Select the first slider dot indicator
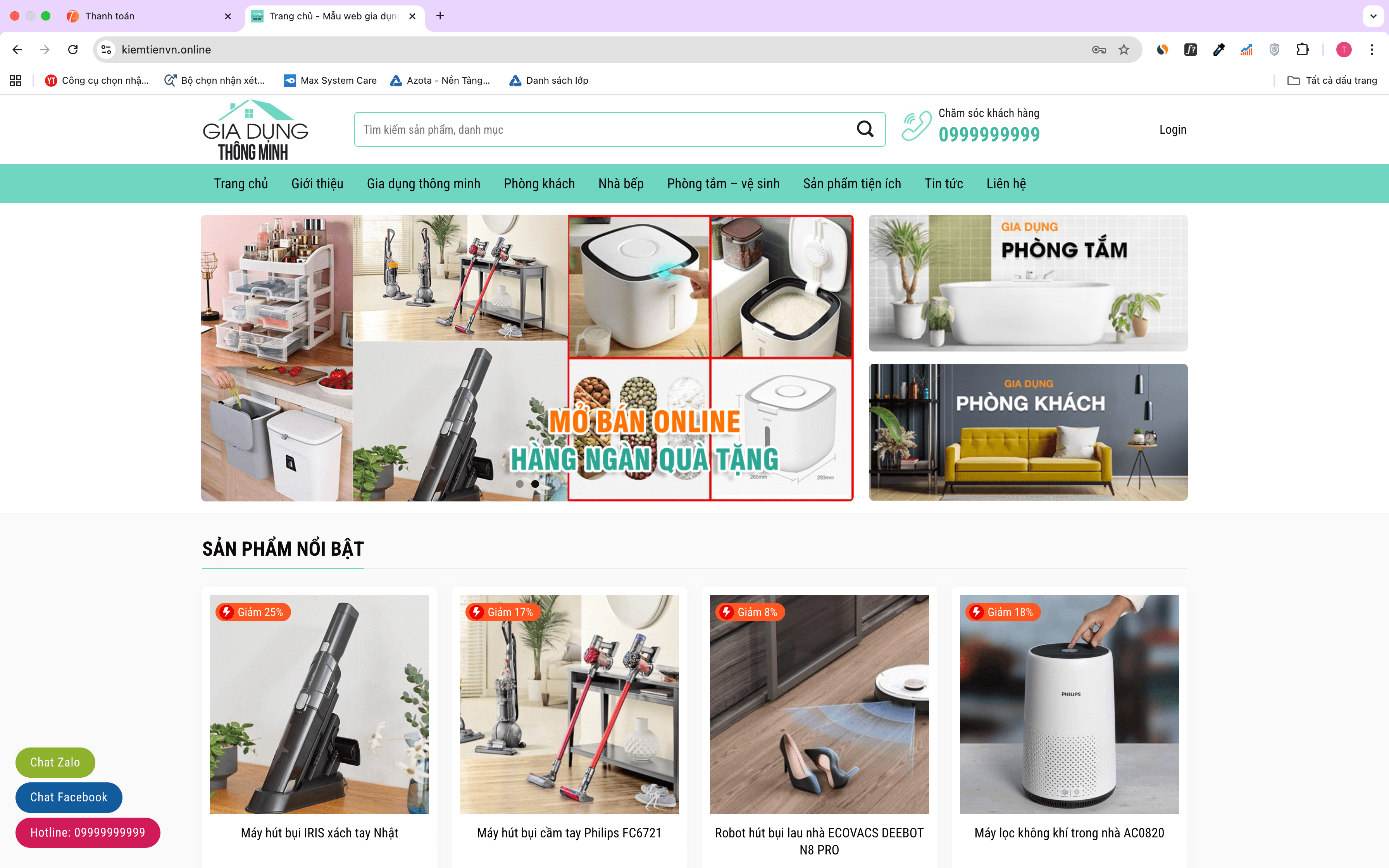The width and height of the screenshot is (1389, 868). [519, 484]
